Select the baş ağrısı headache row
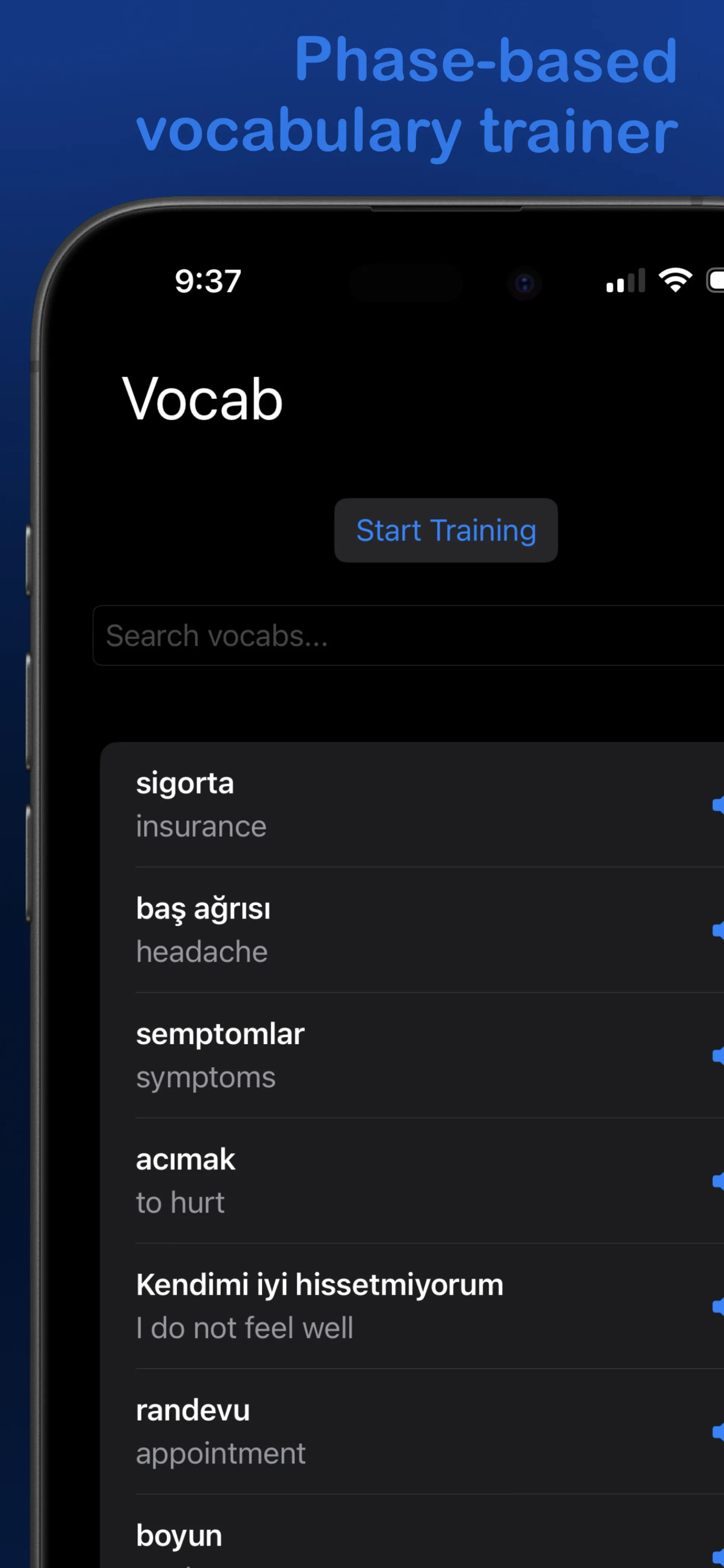Image resolution: width=724 pixels, height=1568 pixels. coord(365,930)
